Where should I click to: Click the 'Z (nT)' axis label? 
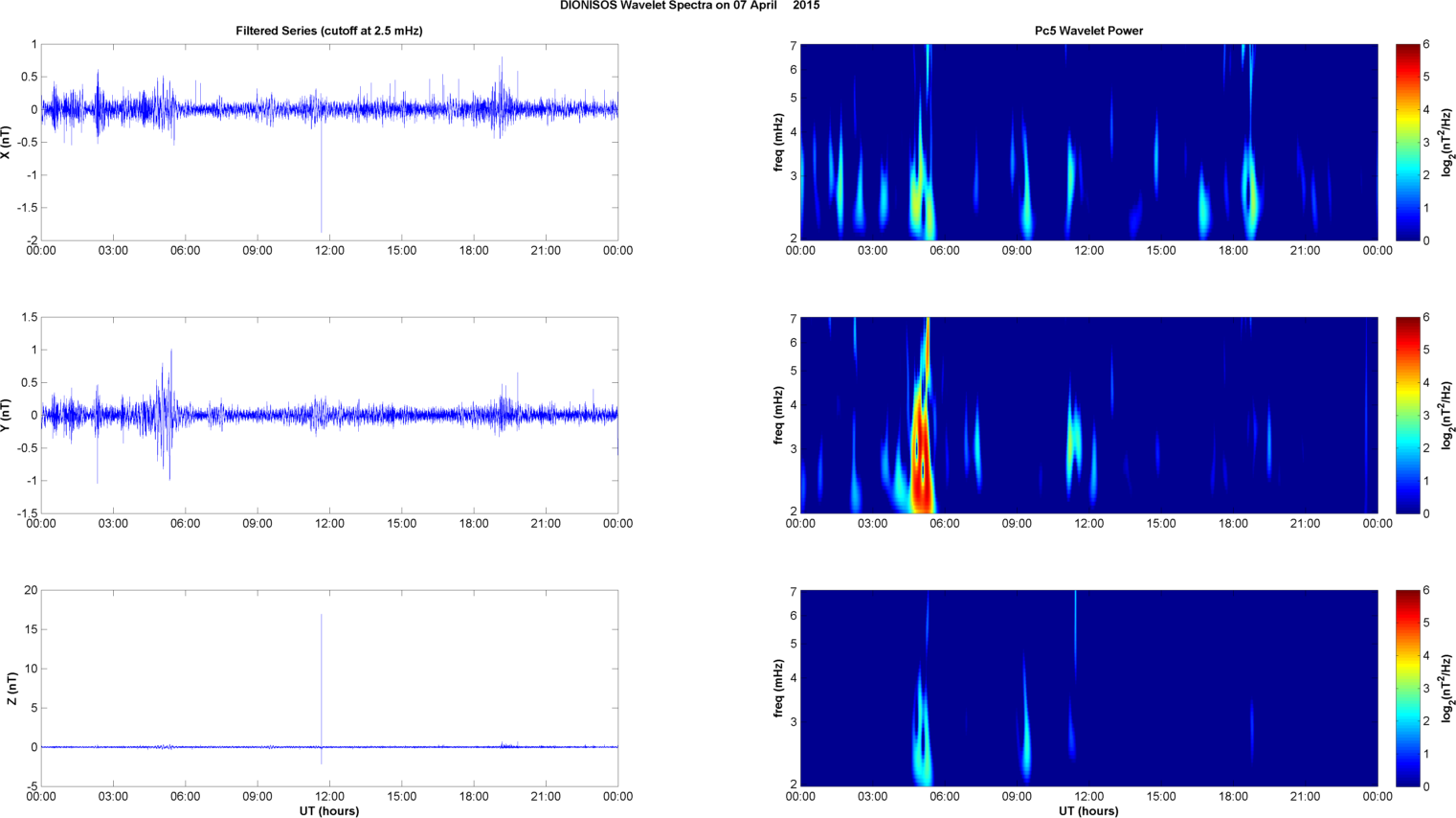point(11,688)
